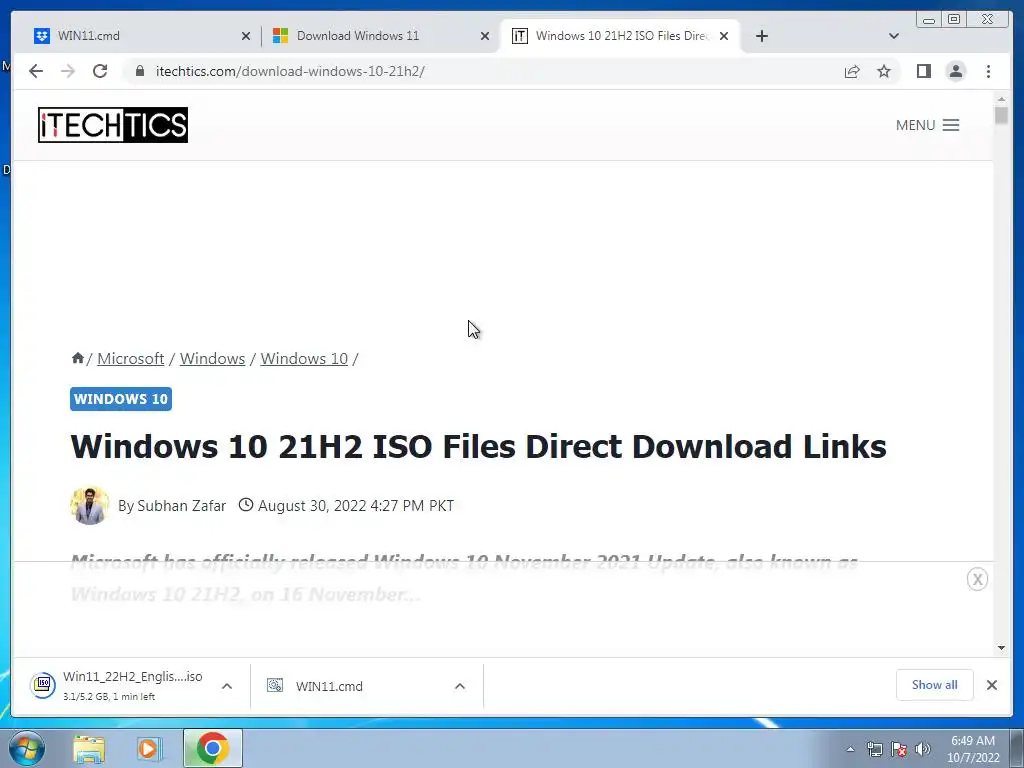Go back using the browser back arrow
1024x768 pixels.
(36, 71)
